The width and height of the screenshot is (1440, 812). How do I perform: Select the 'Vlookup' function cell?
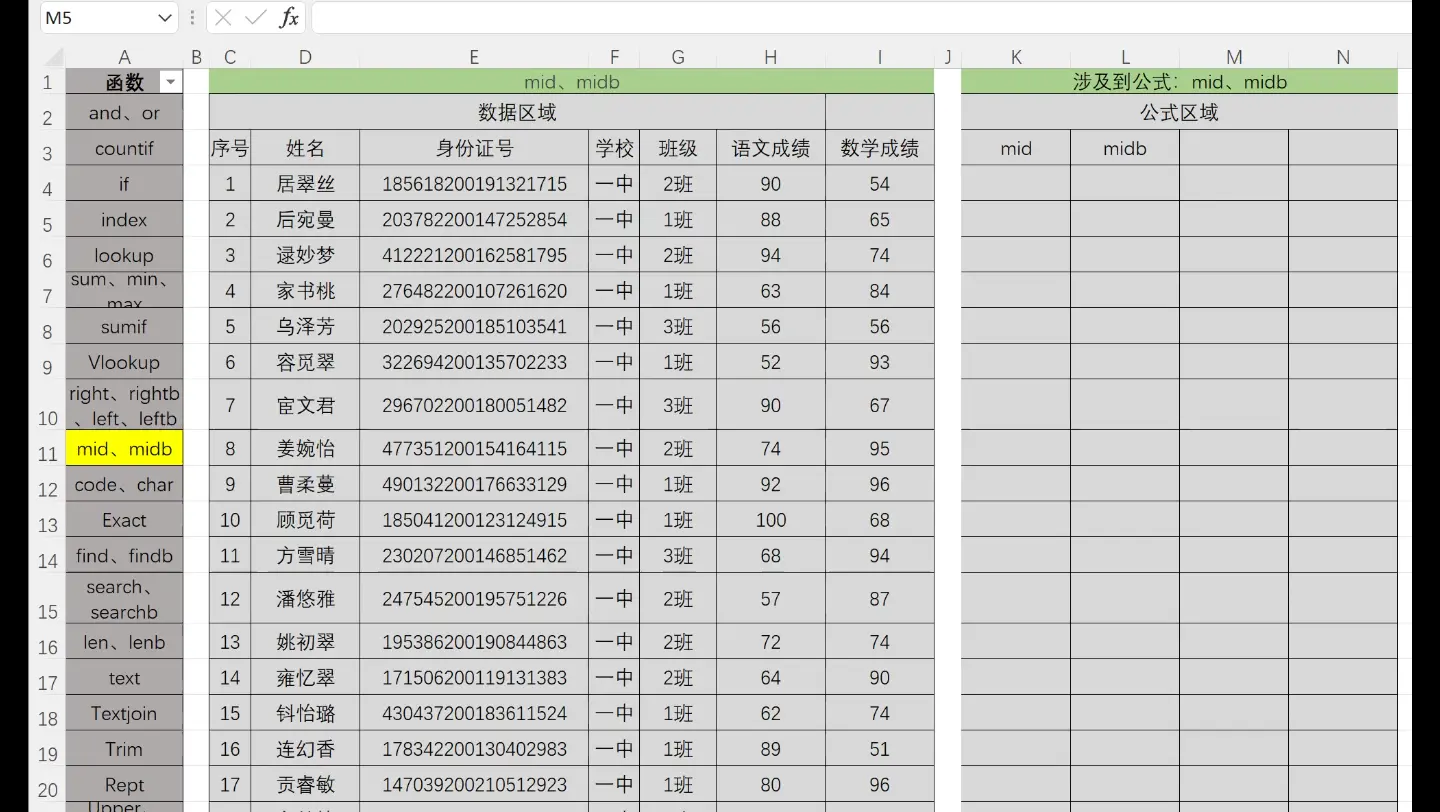click(124, 362)
